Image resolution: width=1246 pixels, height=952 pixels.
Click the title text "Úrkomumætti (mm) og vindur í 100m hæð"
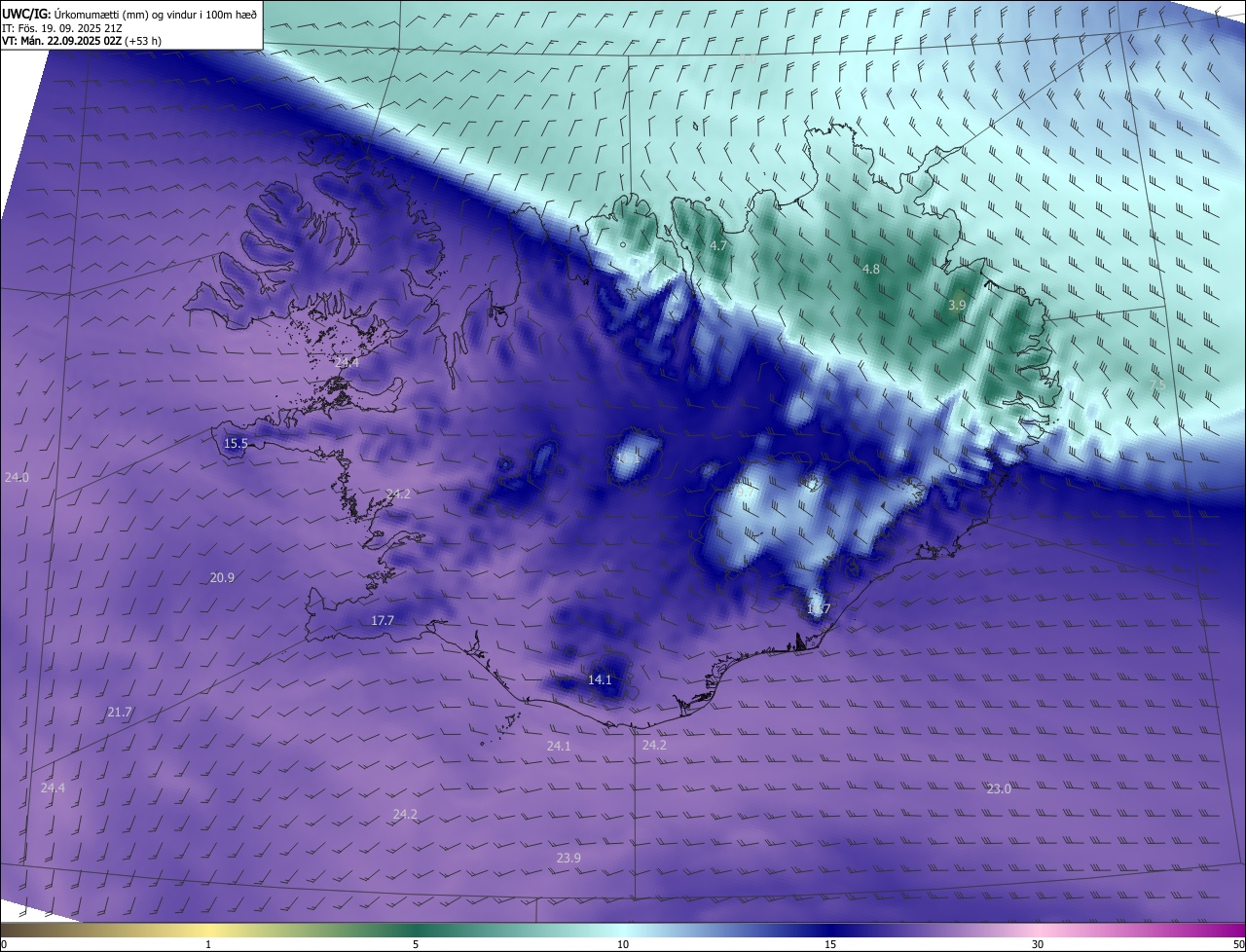point(156,15)
